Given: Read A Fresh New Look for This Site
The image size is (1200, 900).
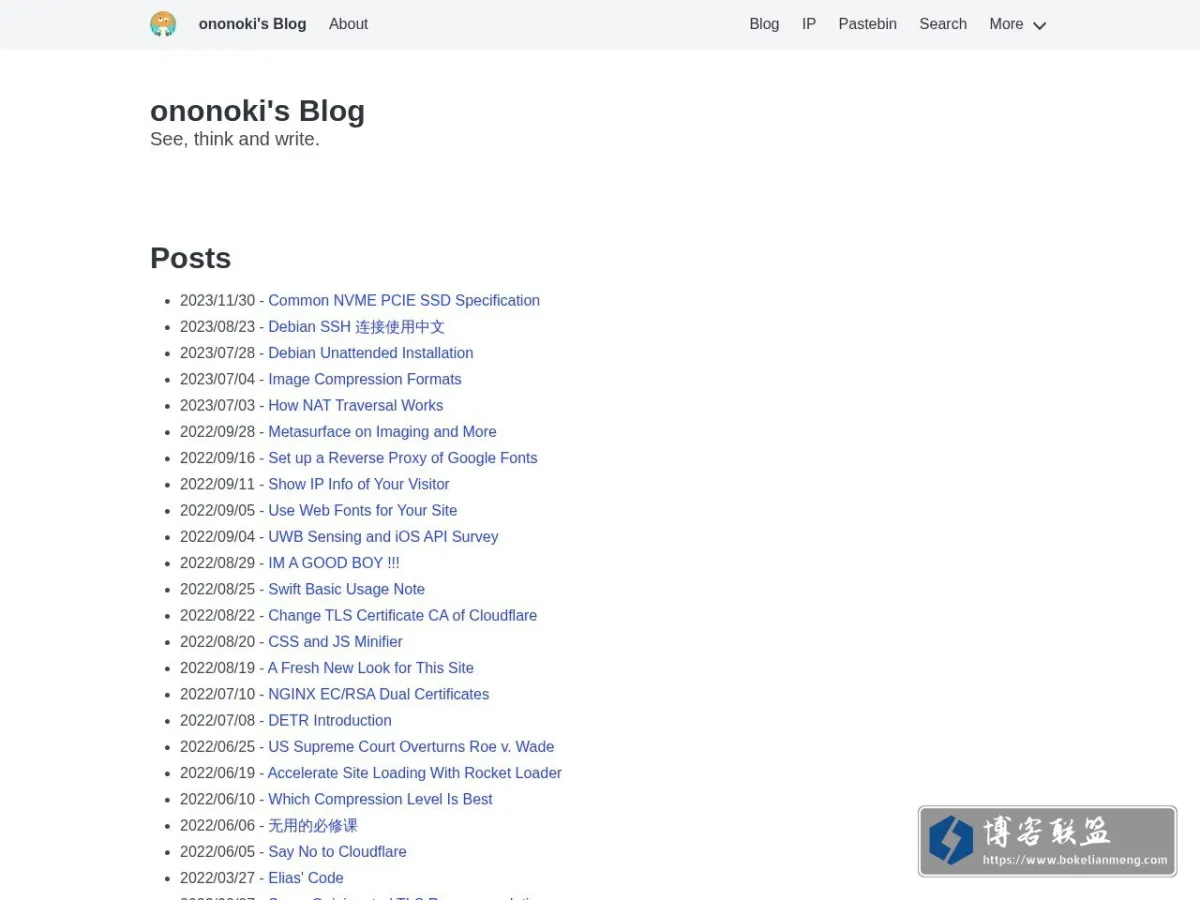Looking at the screenshot, I should (371, 668).
